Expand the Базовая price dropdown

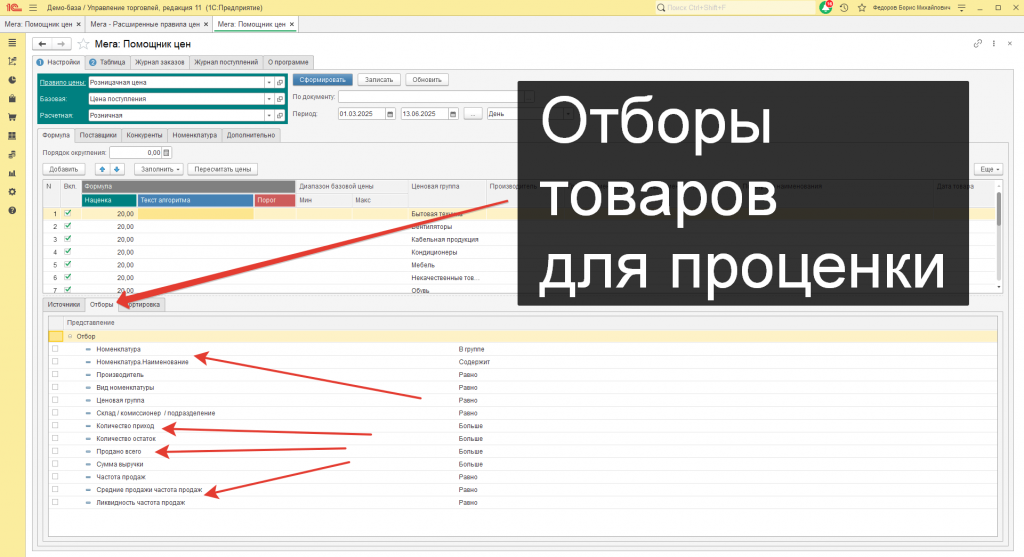coord(269,99)
